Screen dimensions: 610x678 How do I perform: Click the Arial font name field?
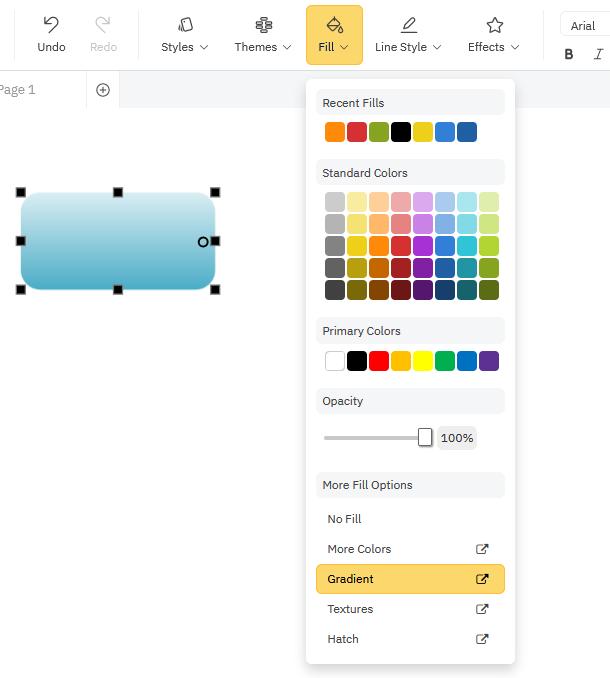click(586, 26)
